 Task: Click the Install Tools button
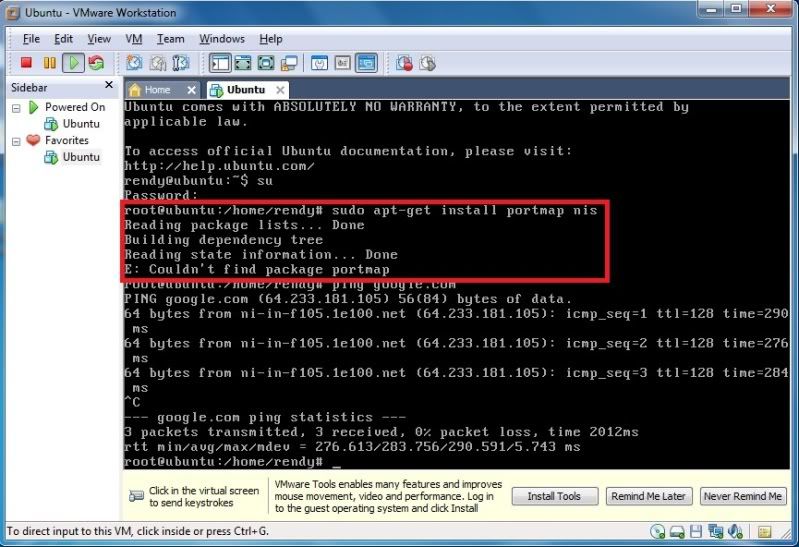pos(554,496)
